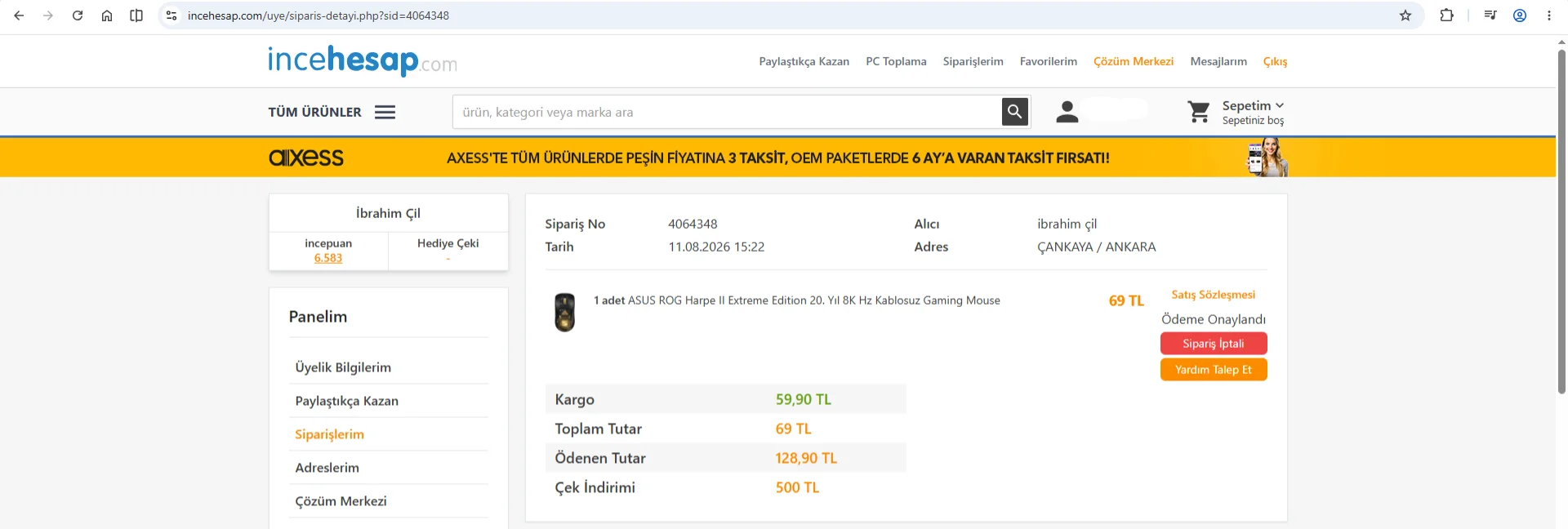Click the vertical page scrollbar
The height and width of the screenshot is (529, 1568).
[1561, 220]
